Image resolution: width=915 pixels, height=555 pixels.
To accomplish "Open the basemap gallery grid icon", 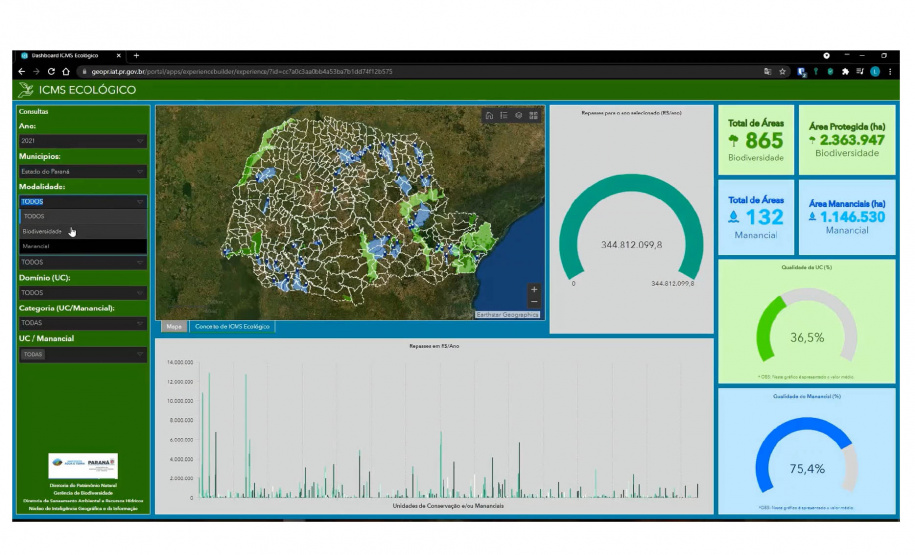I will click(x=534, y=116).
